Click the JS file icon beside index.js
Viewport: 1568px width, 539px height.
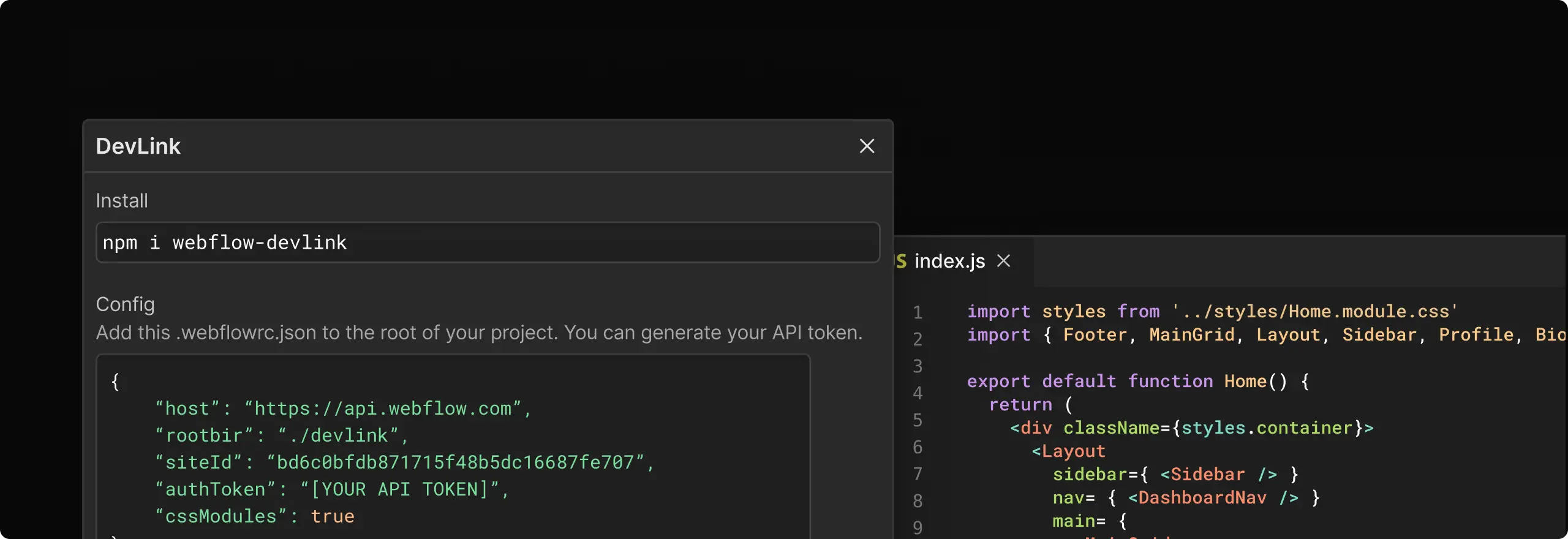click(x=900, y=261)
